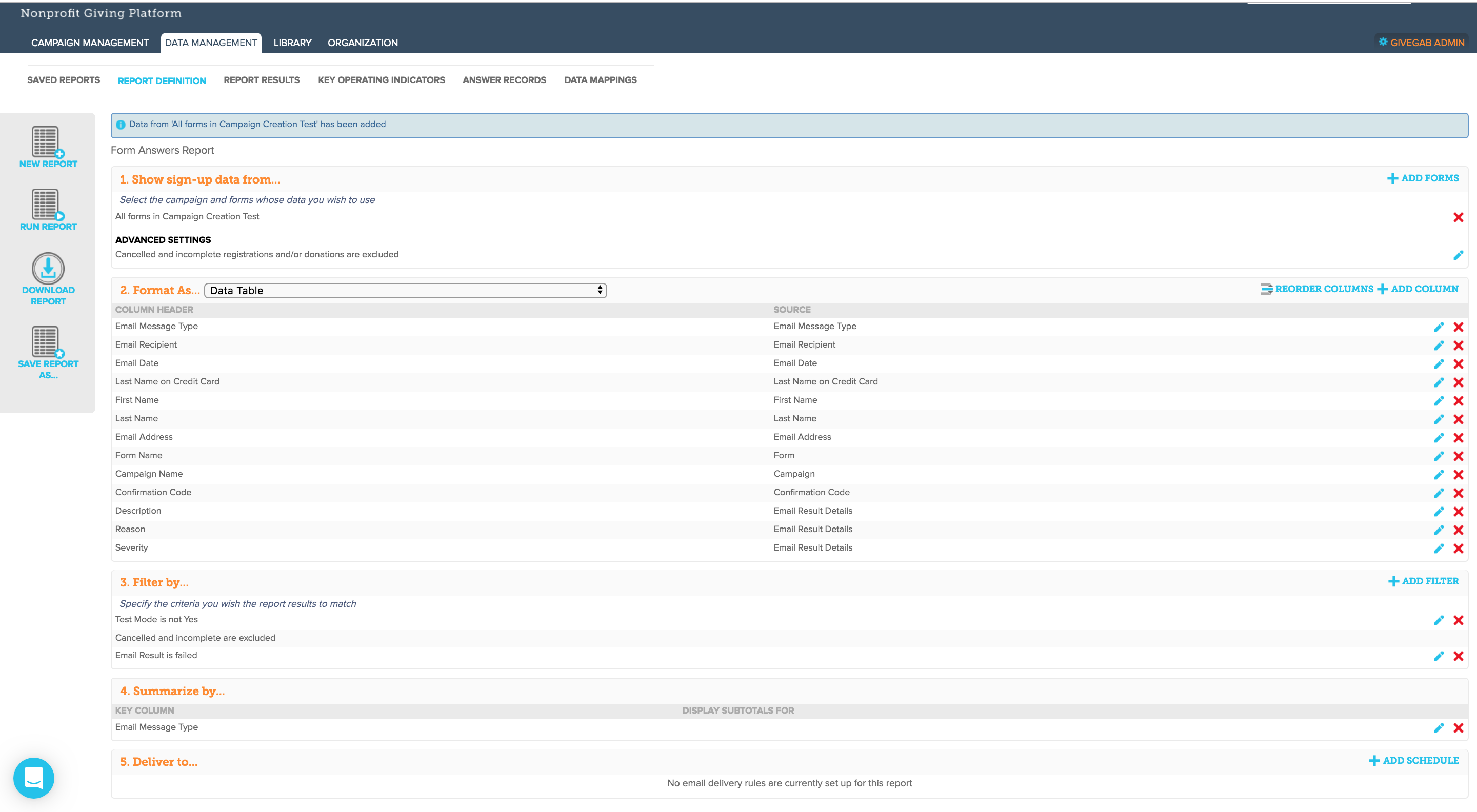Click the 'Cancelled and incomplete are excluded' filter text
The image size is (1477, 812).
[195, 638]
